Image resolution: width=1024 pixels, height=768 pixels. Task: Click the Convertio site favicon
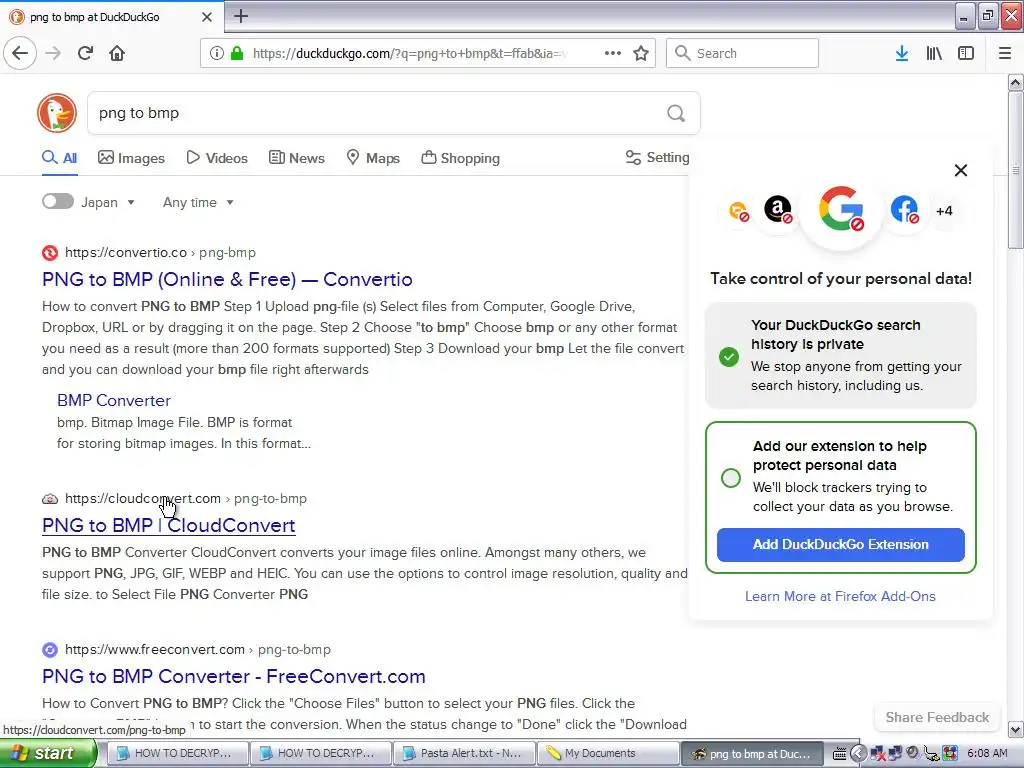pos(50,253)
